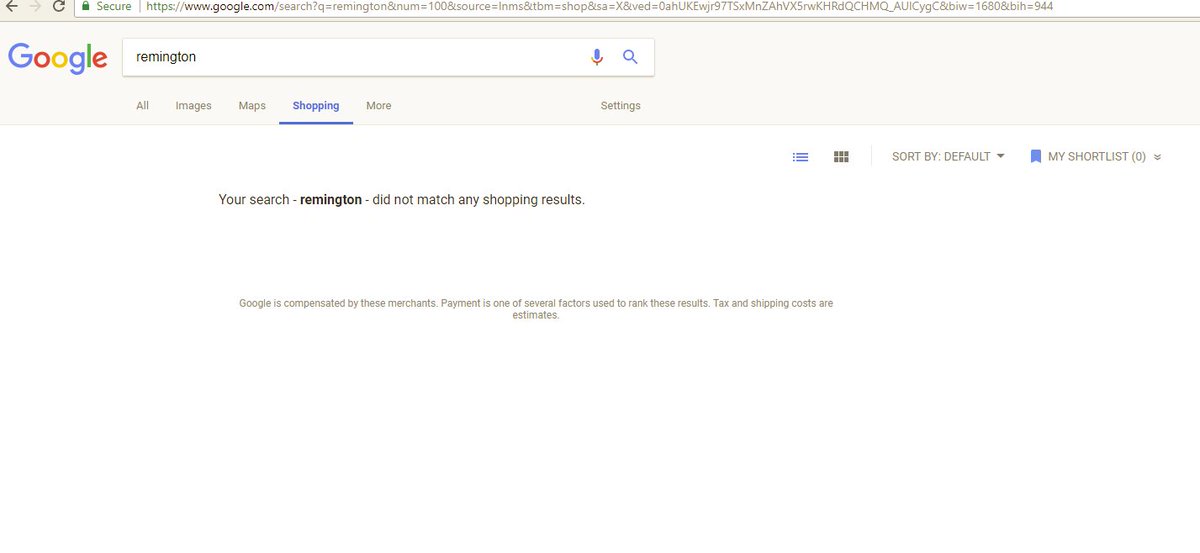
Task: Open the All results tab
Action: (142, 106)
